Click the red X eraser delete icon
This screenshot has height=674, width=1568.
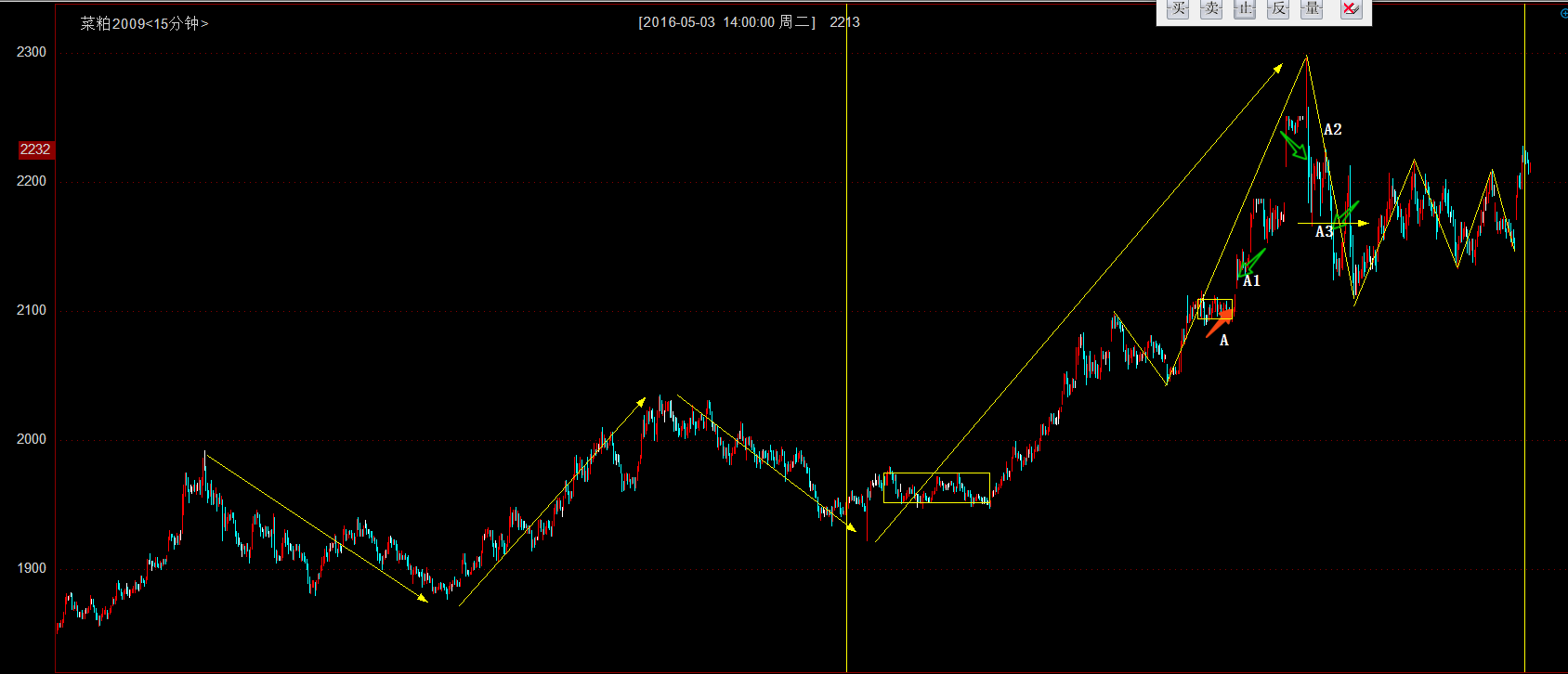(x=1351, y=9)
